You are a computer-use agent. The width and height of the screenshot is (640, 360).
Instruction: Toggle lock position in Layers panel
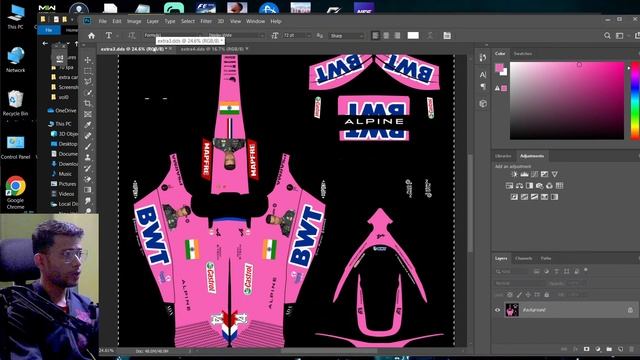[528, 294]
